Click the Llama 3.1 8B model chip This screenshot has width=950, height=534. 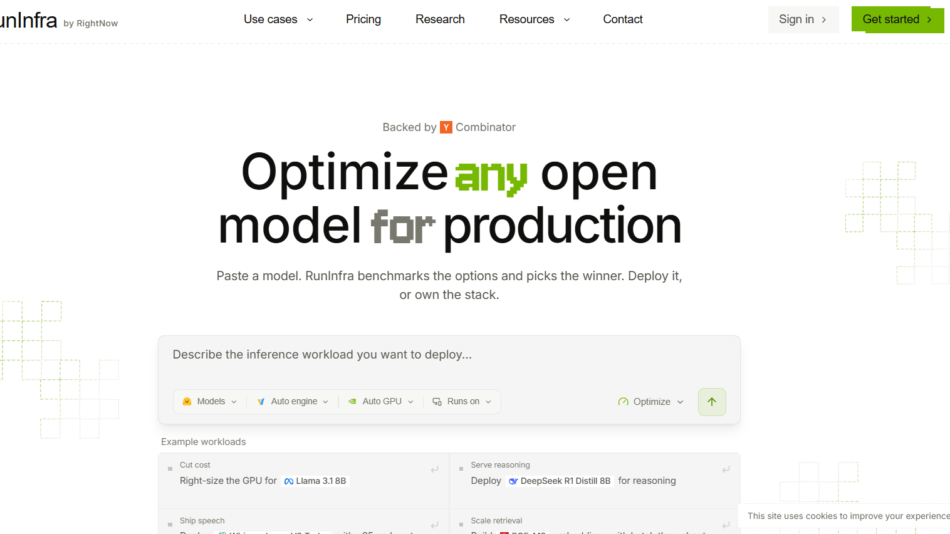tap(315, 481)
